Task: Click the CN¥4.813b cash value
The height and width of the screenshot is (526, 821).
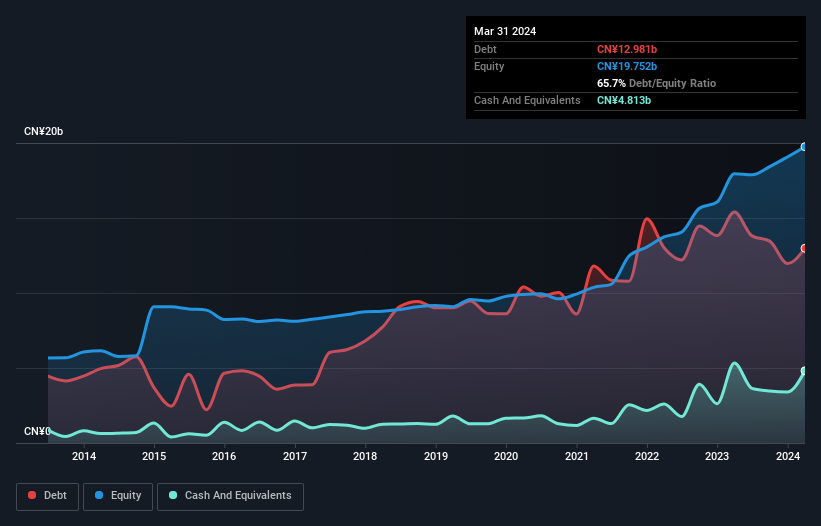Action: click(x=624, y=100)
